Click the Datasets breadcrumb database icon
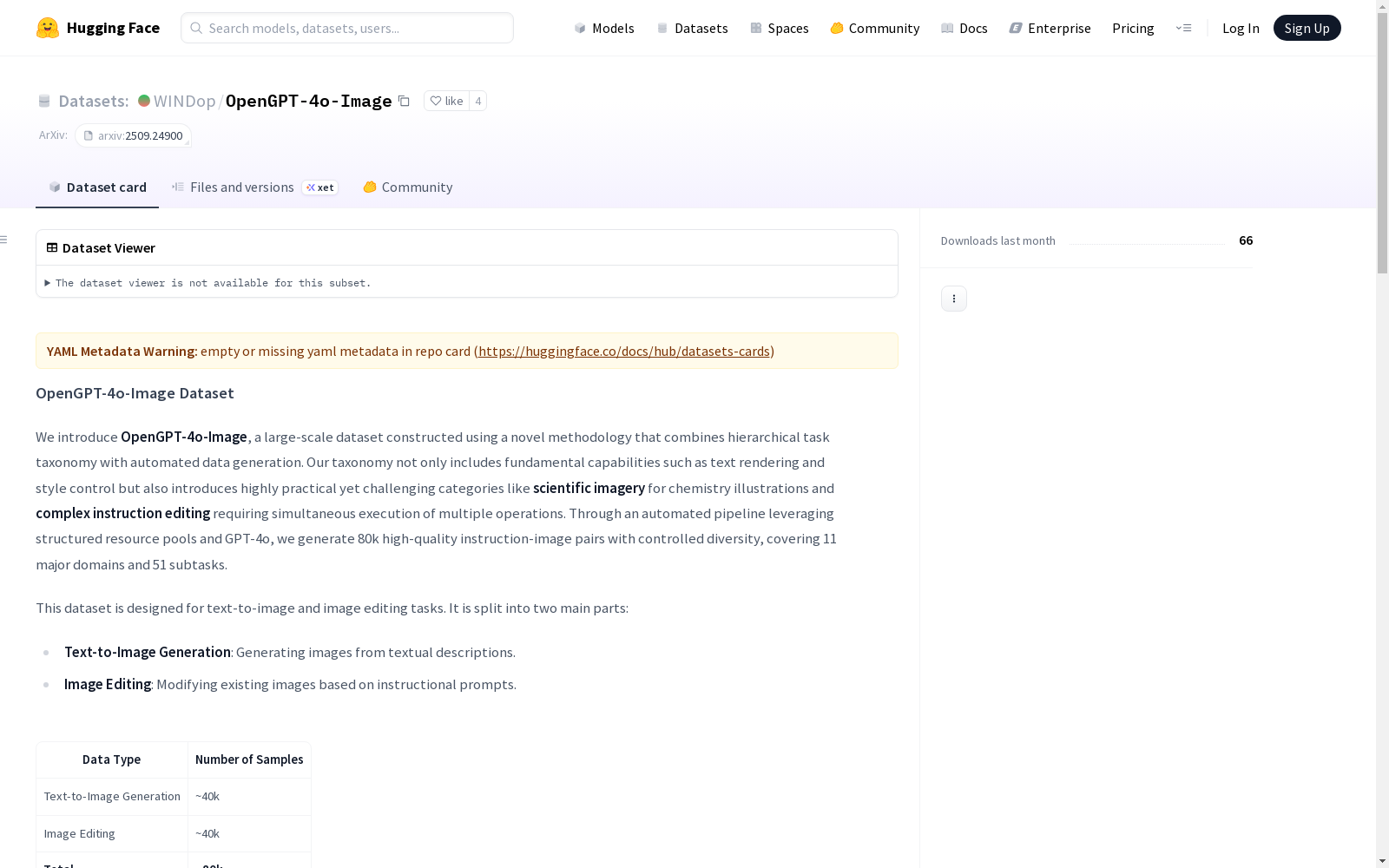 (x=44, y=101)
